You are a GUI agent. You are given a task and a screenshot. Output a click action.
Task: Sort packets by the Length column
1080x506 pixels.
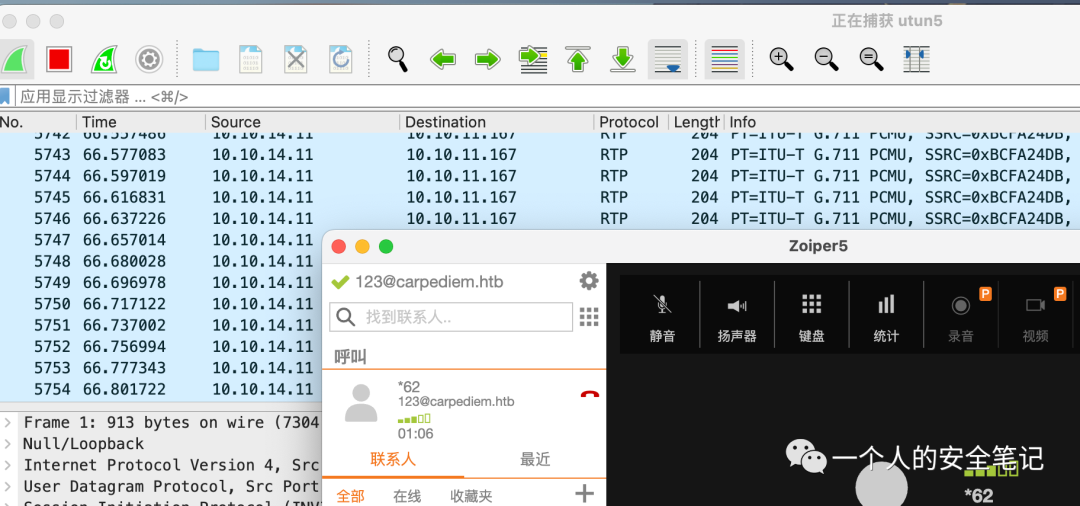click(696, 122)
